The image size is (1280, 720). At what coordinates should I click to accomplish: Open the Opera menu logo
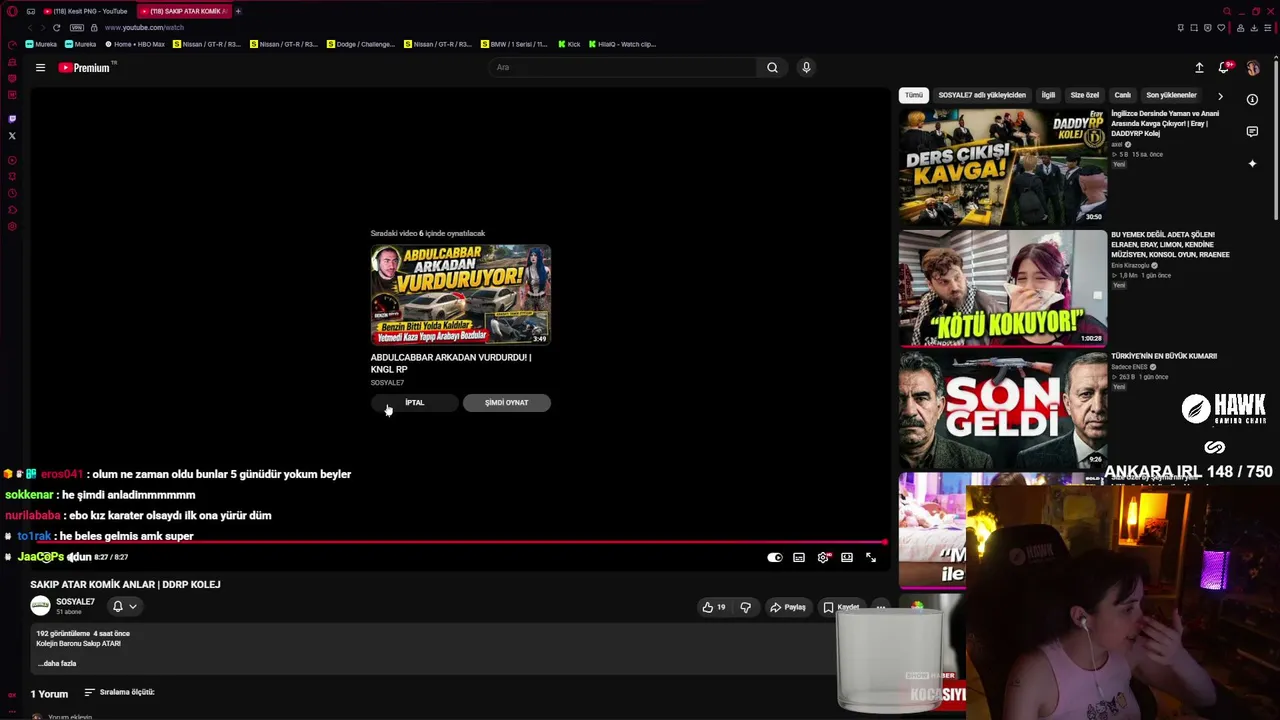click(12, 11)
